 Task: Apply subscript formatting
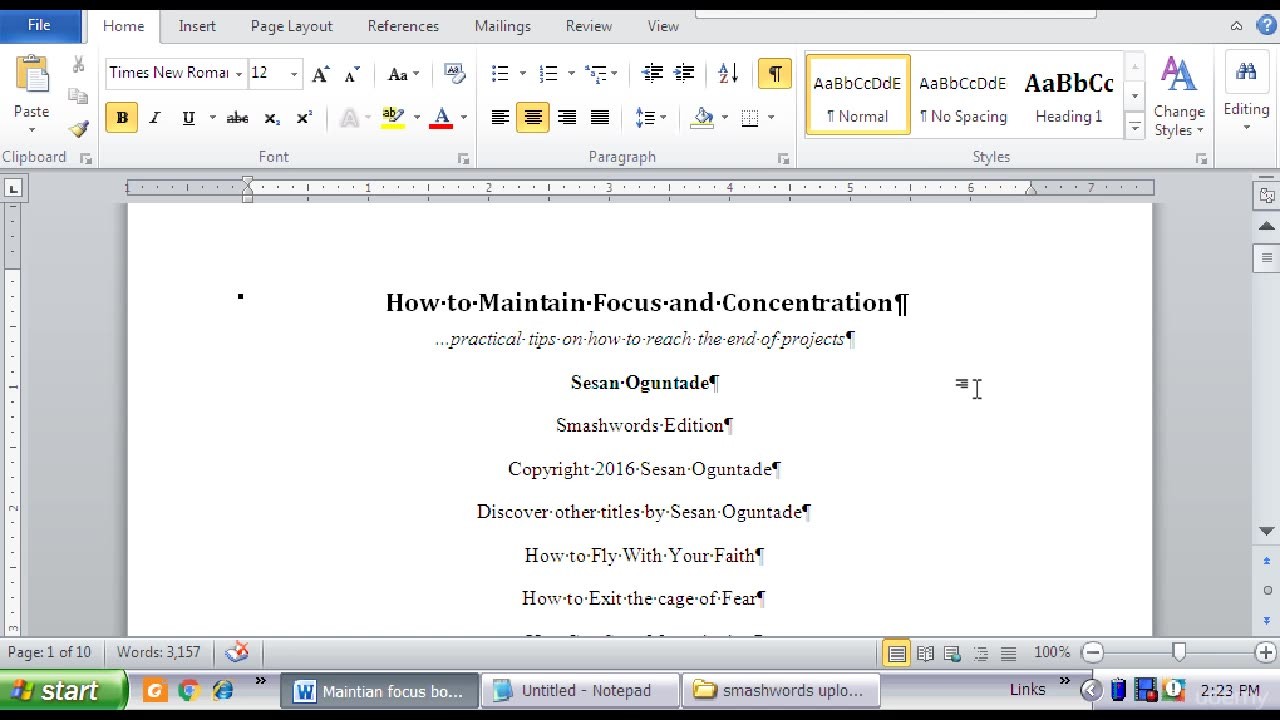[272, 118]
